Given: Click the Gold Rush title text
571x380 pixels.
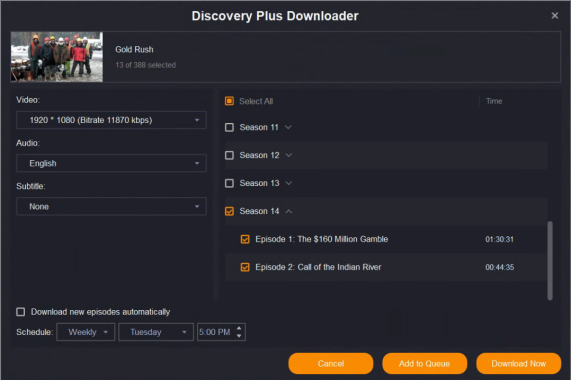Looking at the screenshot, I should pyautogui.click(x=134, y=50).
